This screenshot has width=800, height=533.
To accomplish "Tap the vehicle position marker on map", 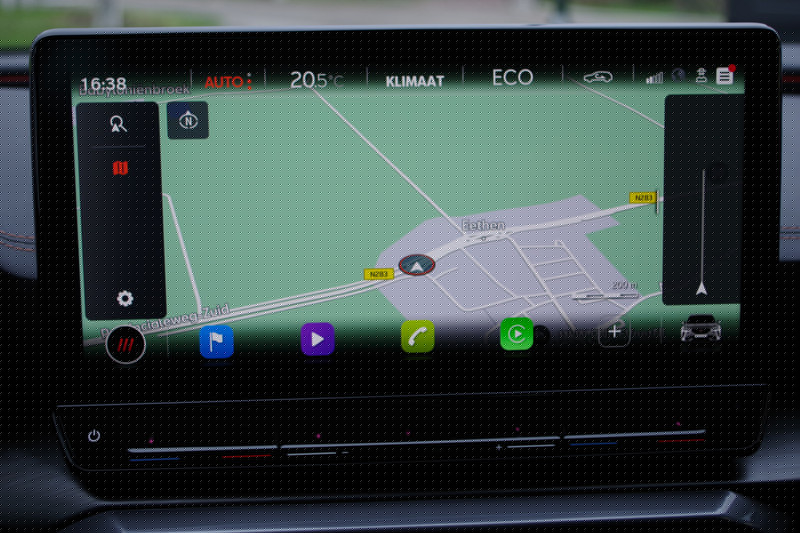I will tap(416, 266).
